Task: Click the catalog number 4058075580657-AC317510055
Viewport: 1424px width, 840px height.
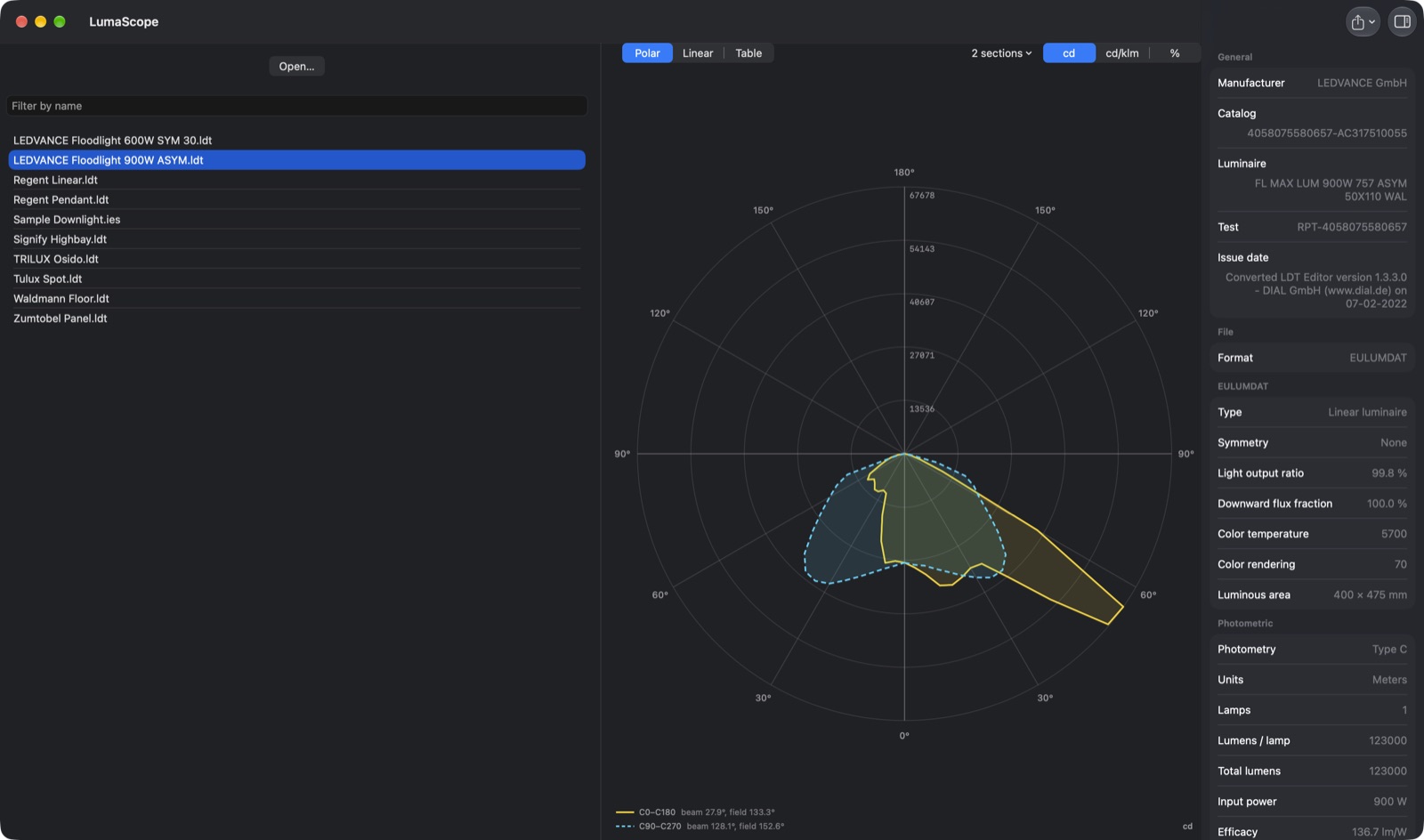Action: (x=1327, y=133)
